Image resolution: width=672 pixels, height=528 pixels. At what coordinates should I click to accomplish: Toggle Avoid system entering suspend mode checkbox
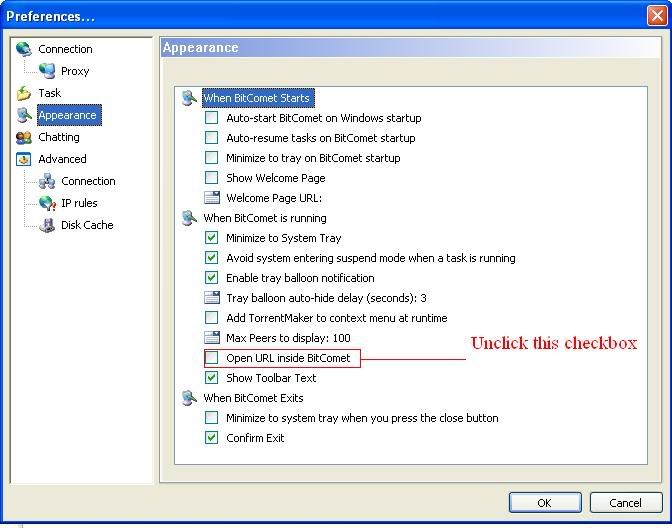211,258
